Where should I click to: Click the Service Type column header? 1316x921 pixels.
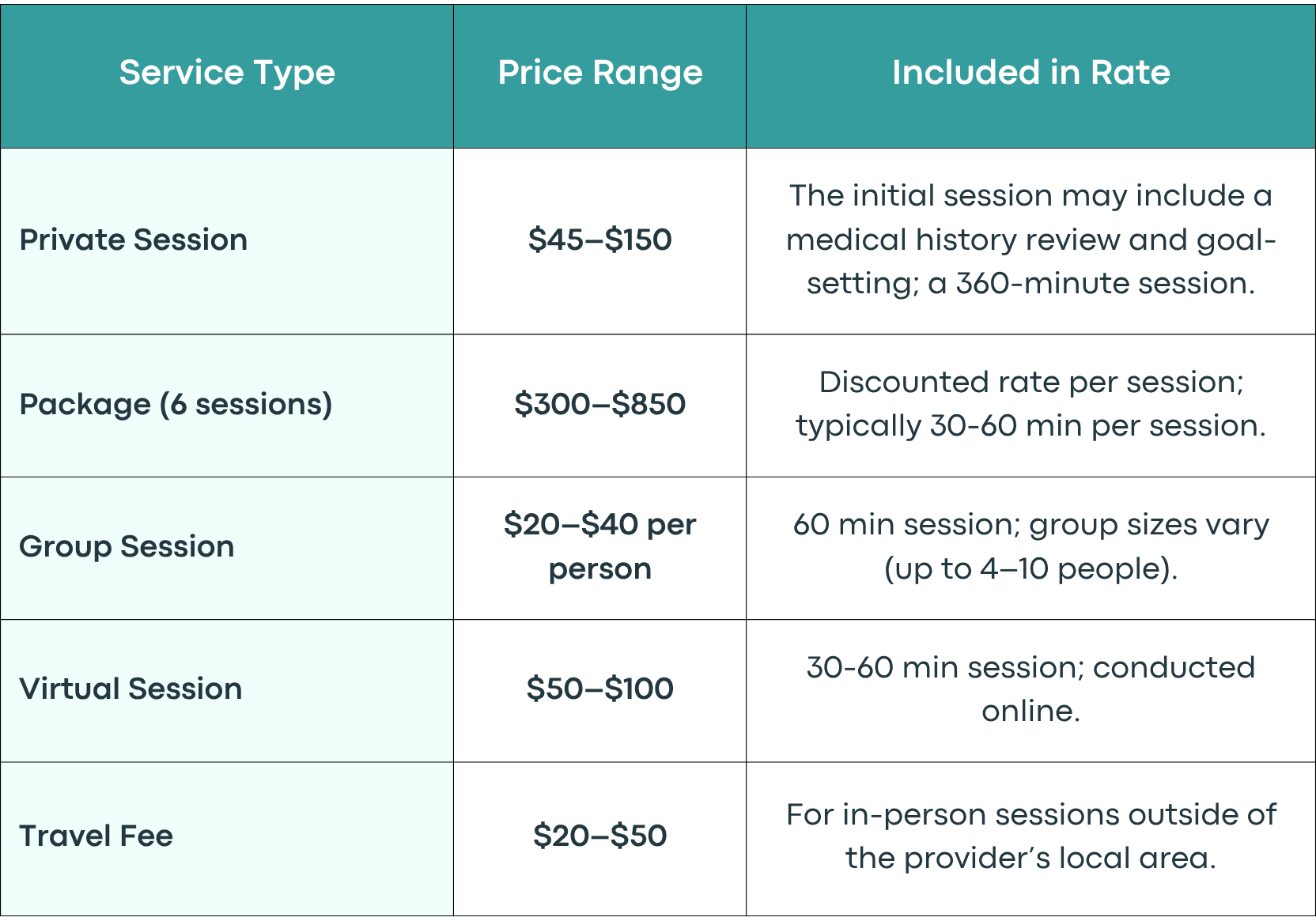coord(227,73)
